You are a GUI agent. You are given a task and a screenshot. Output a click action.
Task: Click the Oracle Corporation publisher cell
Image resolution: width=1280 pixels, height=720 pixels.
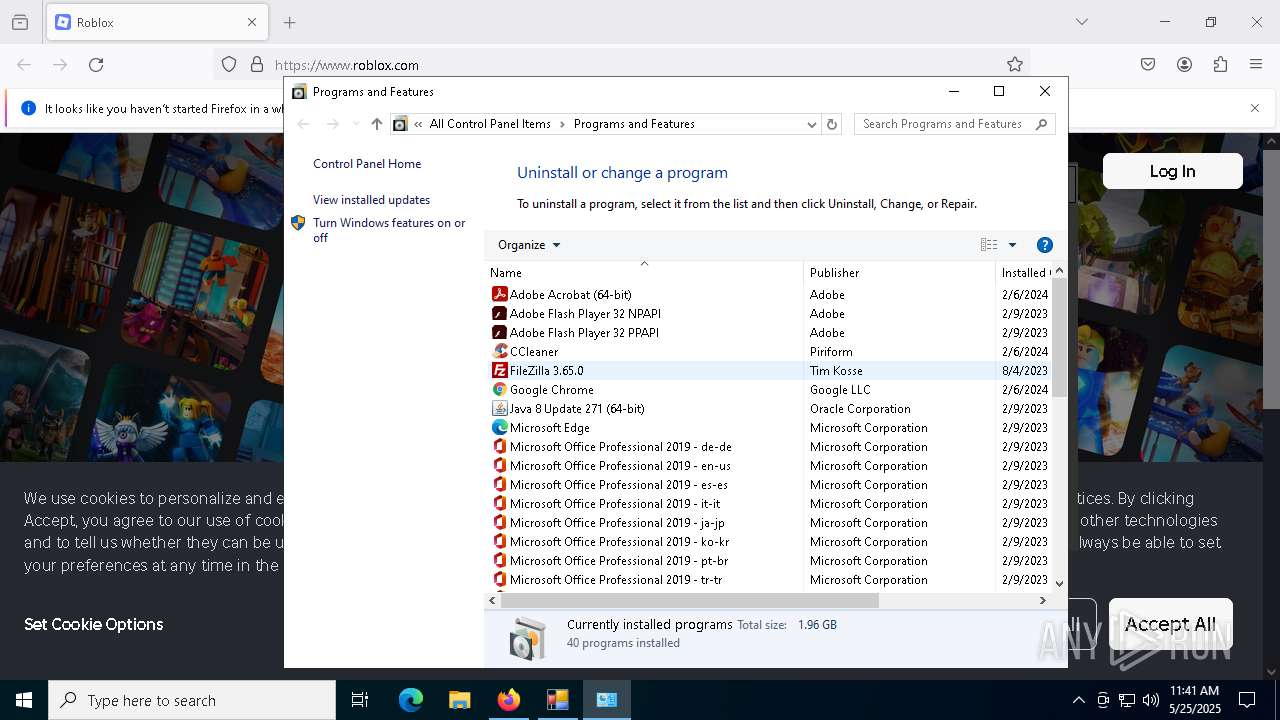[860, 408]
